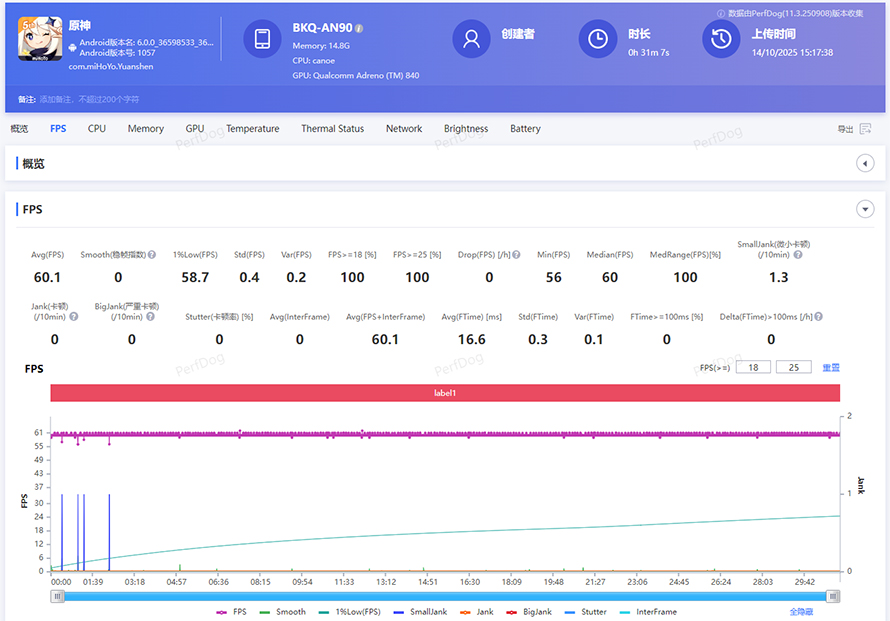Click the creator avatar icon
The image size is (890, 621).
471,39
